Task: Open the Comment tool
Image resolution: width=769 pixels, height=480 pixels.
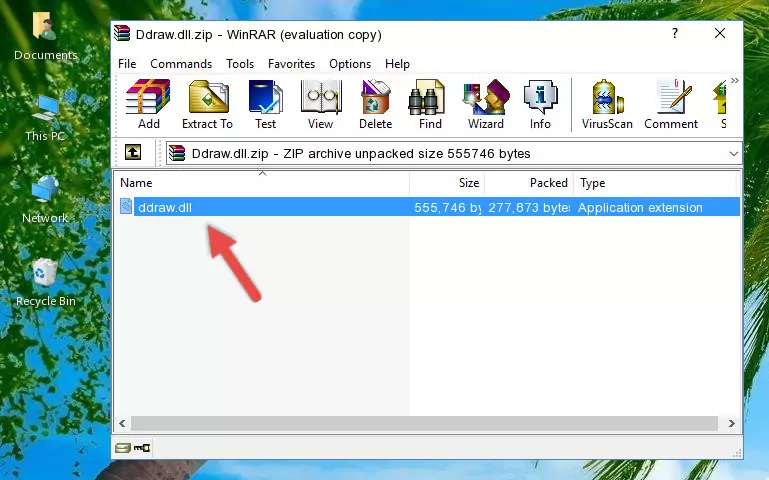Action: click(671, 104)
